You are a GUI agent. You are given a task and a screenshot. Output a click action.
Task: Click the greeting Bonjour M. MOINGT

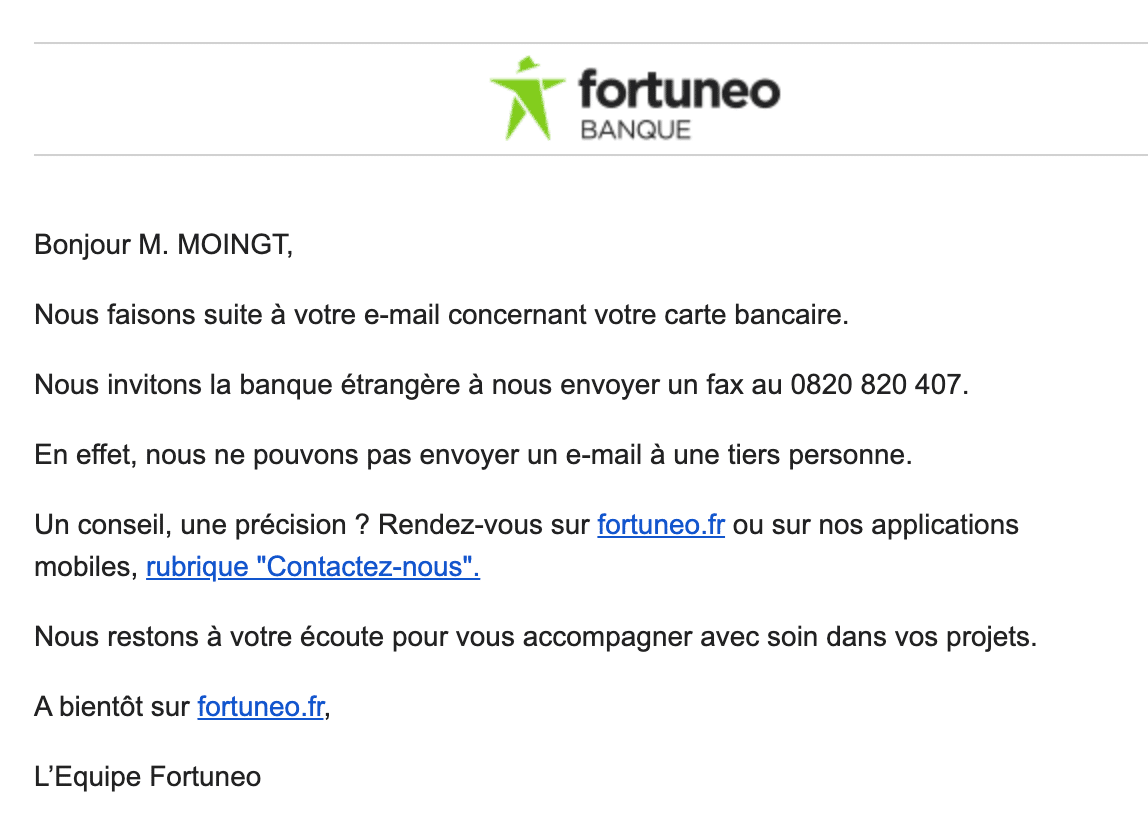pos(163,245)
